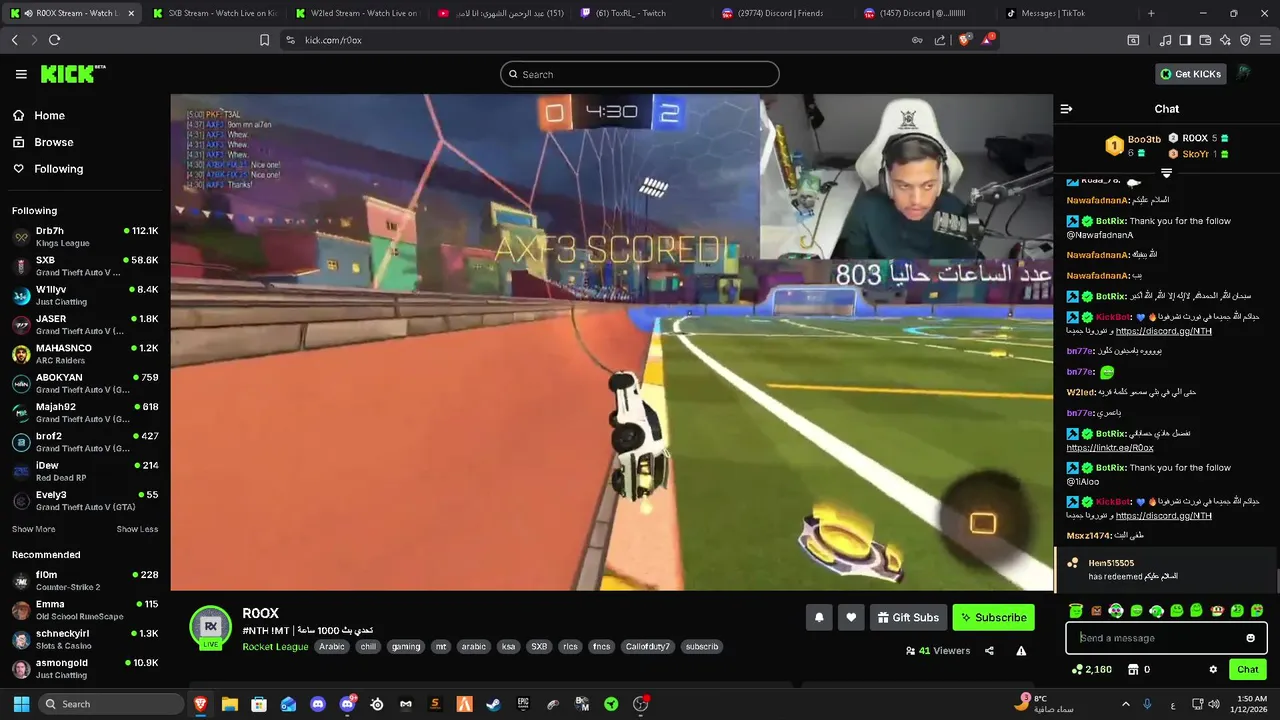
Task: Open Brave playlist music note icon
Action: tap(1165, 40)
